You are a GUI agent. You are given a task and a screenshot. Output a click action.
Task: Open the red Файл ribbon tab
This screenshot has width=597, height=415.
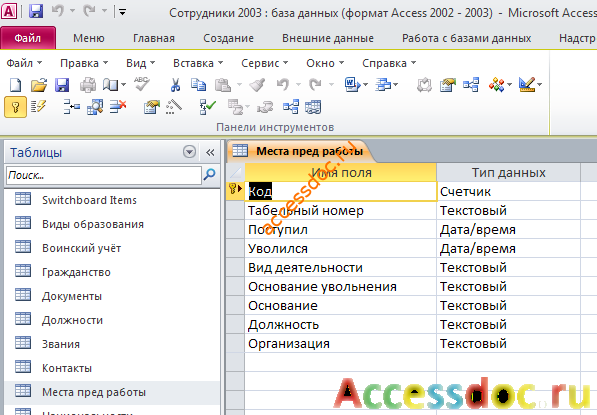click(x=28, y=38)
